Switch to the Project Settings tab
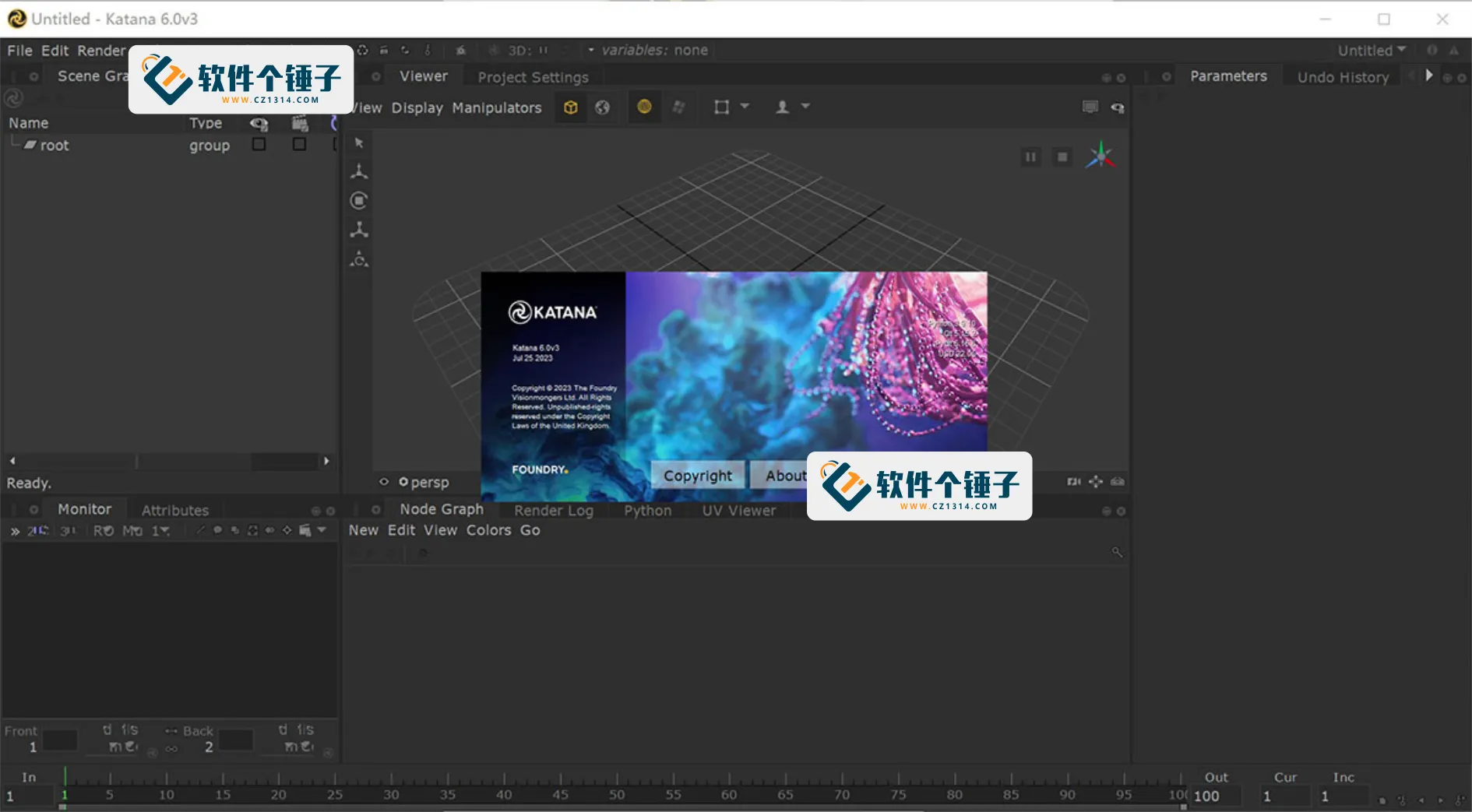This screenshot has width=1472, height=812. [x=533, y=77]
